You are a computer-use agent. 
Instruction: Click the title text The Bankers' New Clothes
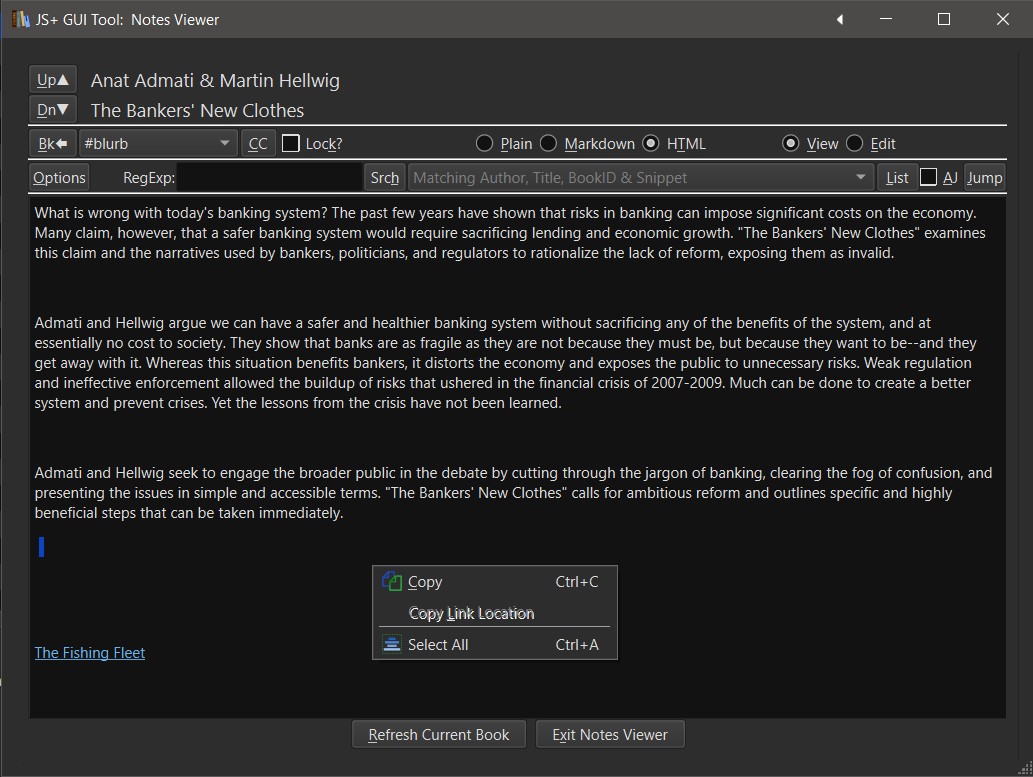198,110
